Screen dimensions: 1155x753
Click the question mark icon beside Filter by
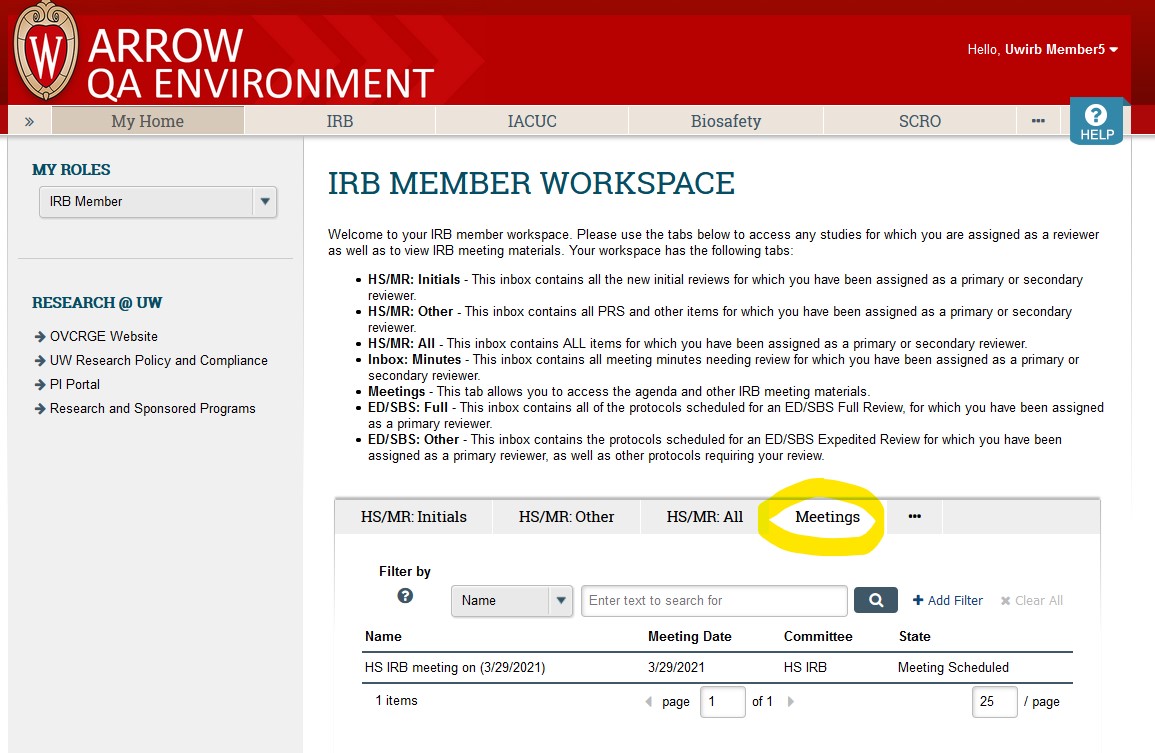(405, 595)
